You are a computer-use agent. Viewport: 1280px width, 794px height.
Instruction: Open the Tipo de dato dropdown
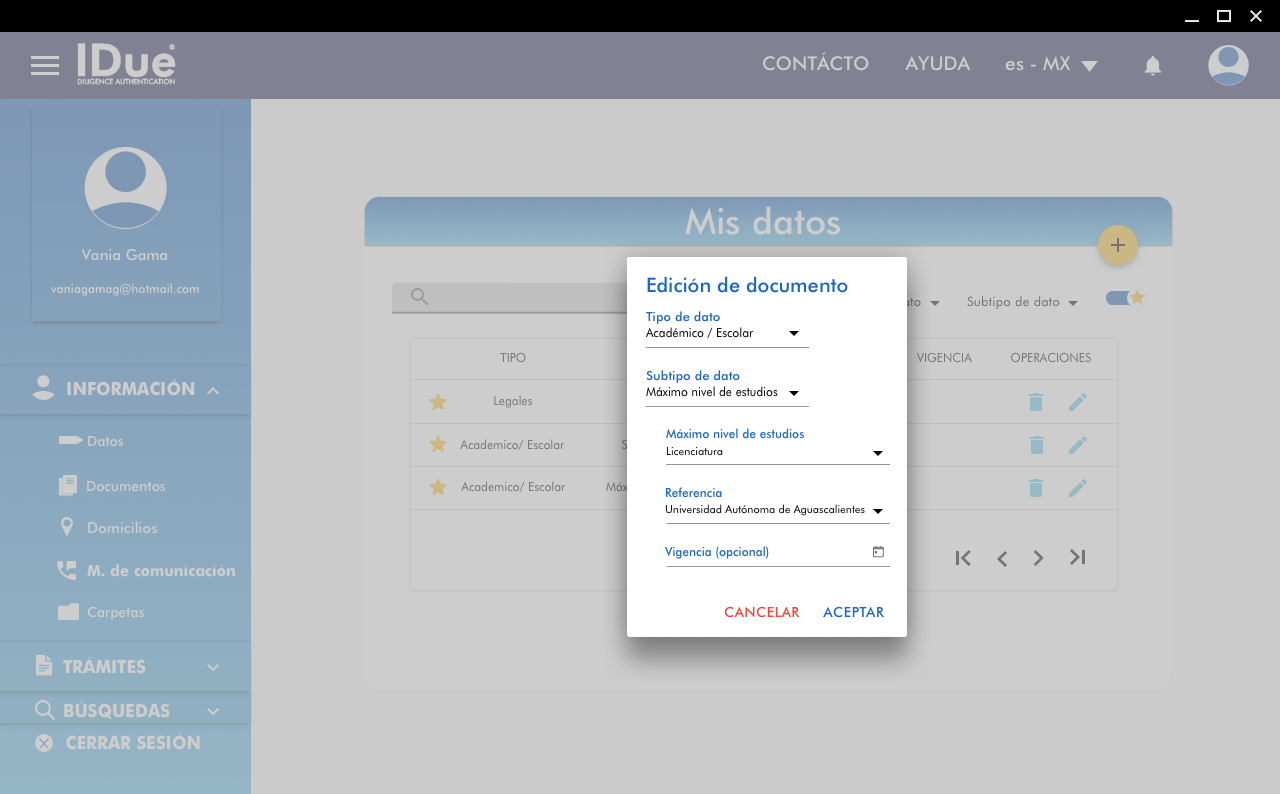click(726, 333)
